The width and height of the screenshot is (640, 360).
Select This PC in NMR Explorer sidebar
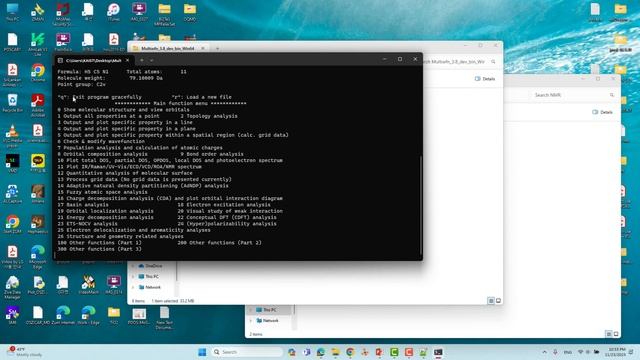(269, 310)
